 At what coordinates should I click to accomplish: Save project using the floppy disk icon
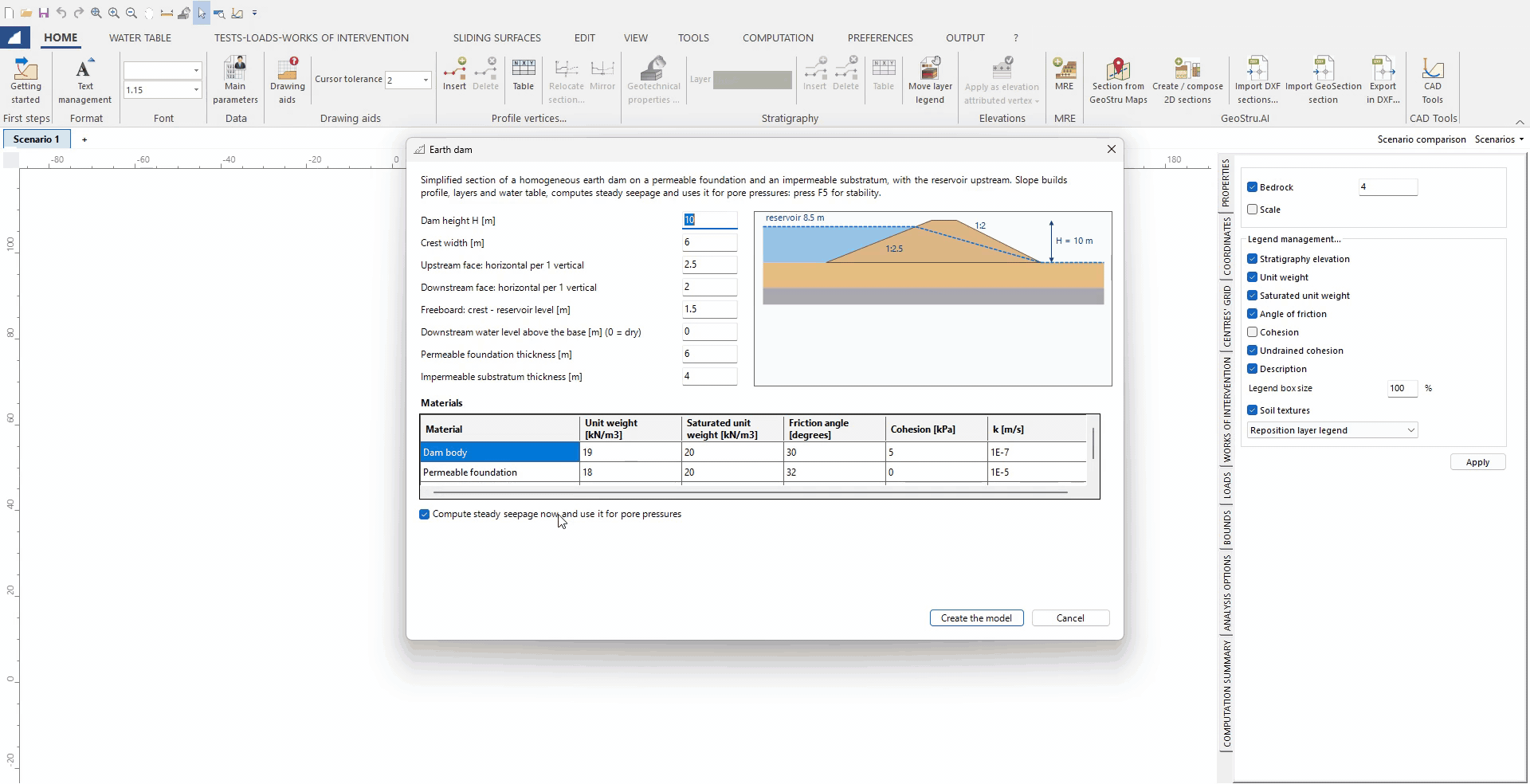(x=44, y=13)
